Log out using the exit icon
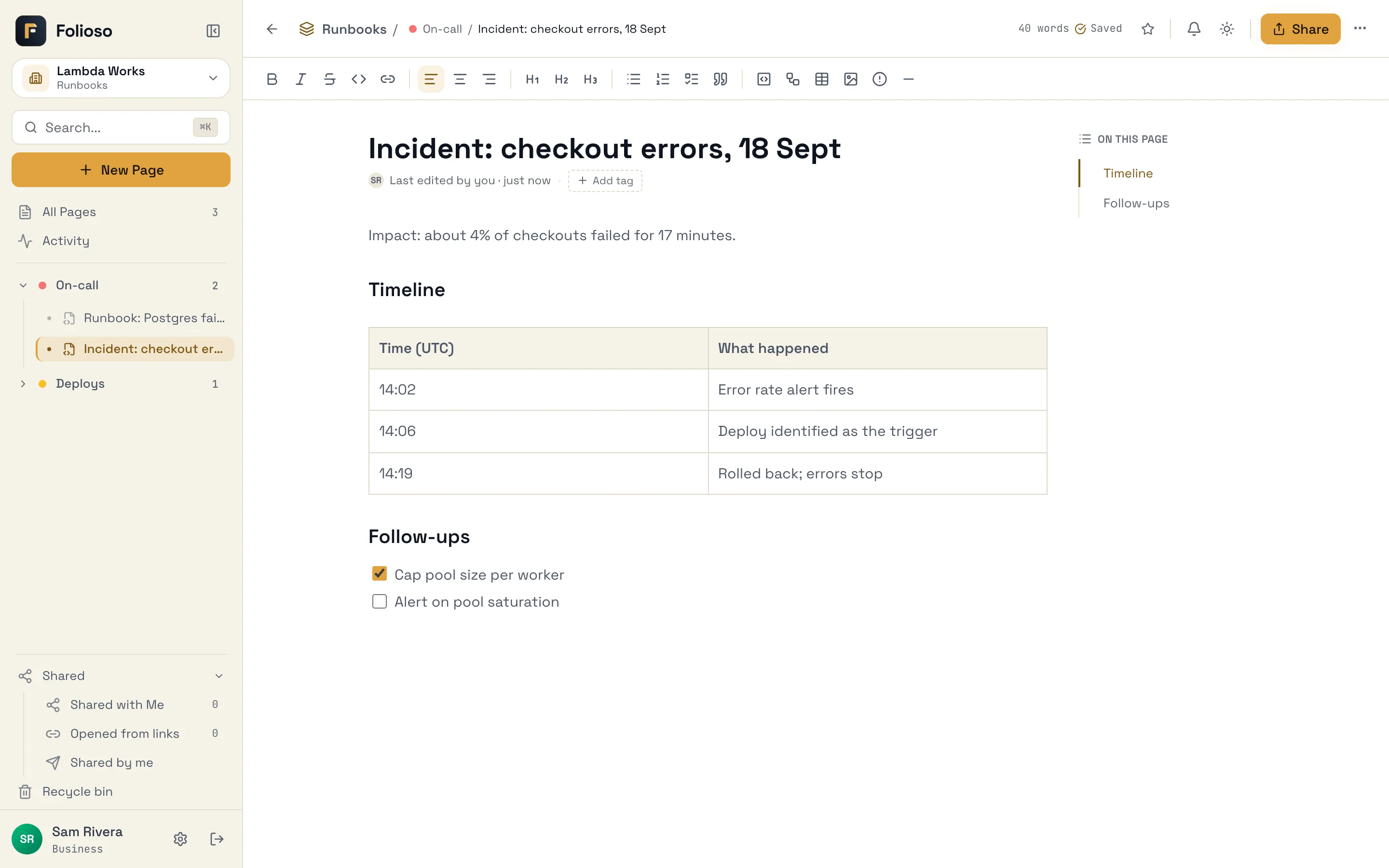 tap(217, 839)
